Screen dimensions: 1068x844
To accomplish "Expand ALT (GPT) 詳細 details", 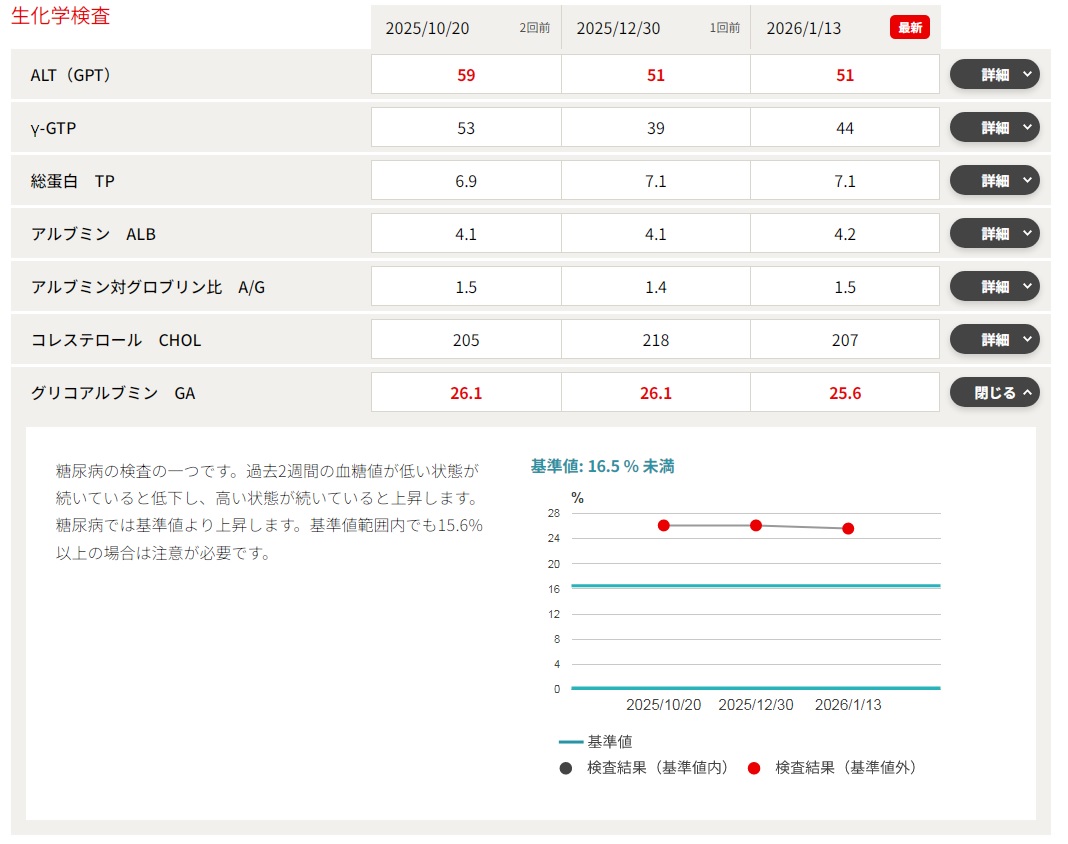I will click(994, 75).
